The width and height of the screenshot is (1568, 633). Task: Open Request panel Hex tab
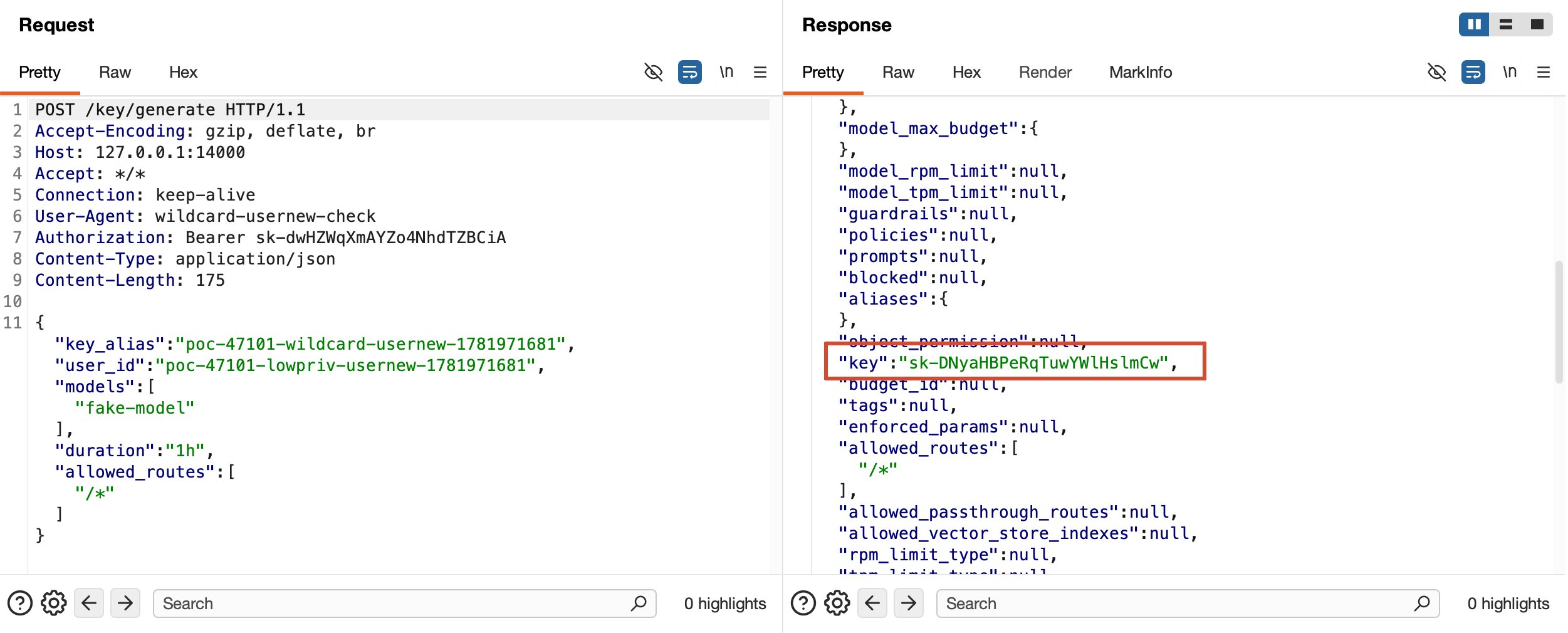coord(183,72)
